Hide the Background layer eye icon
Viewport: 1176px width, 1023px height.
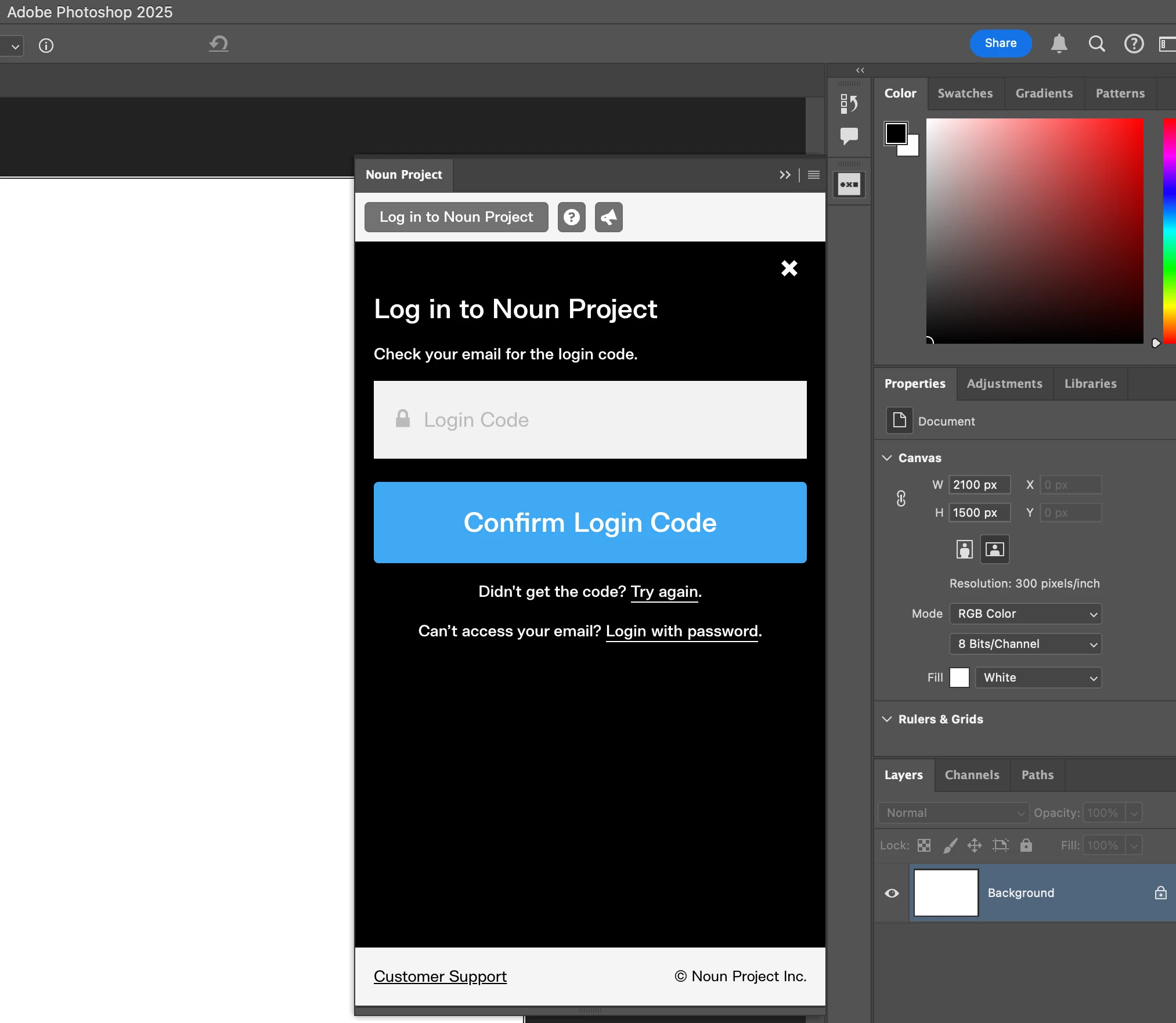coord(892,893)
